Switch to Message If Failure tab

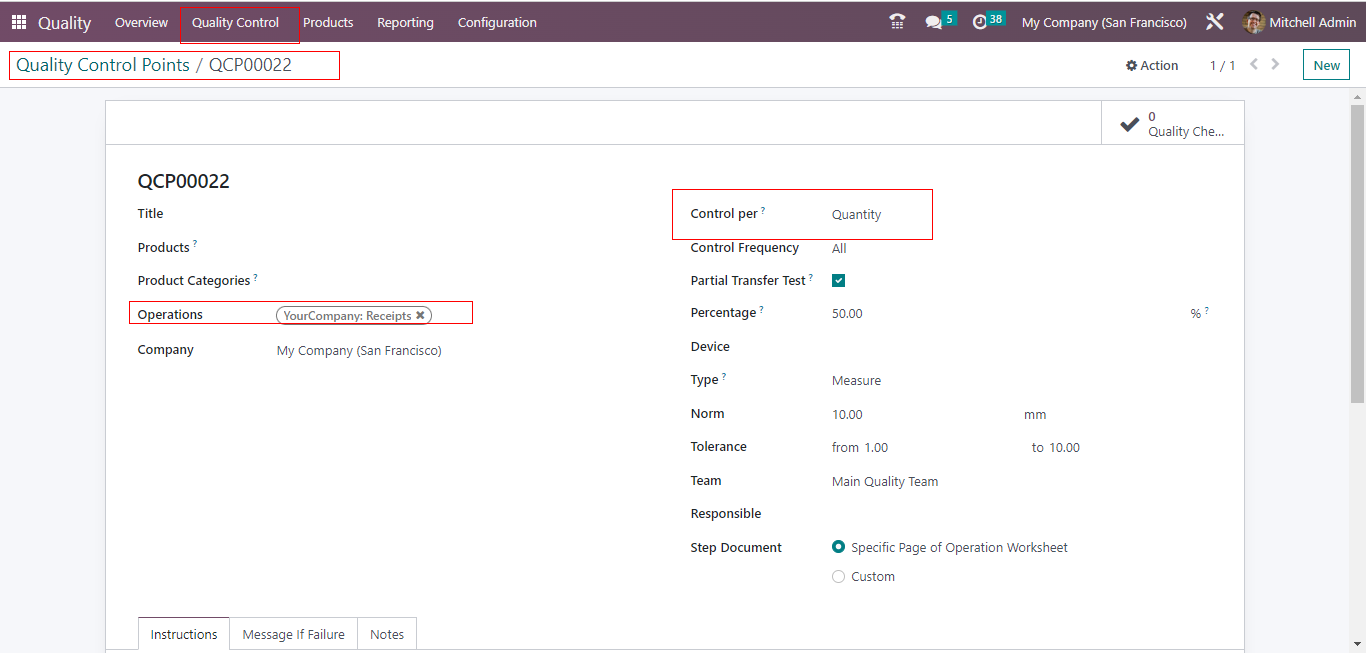tap(293, 635)
